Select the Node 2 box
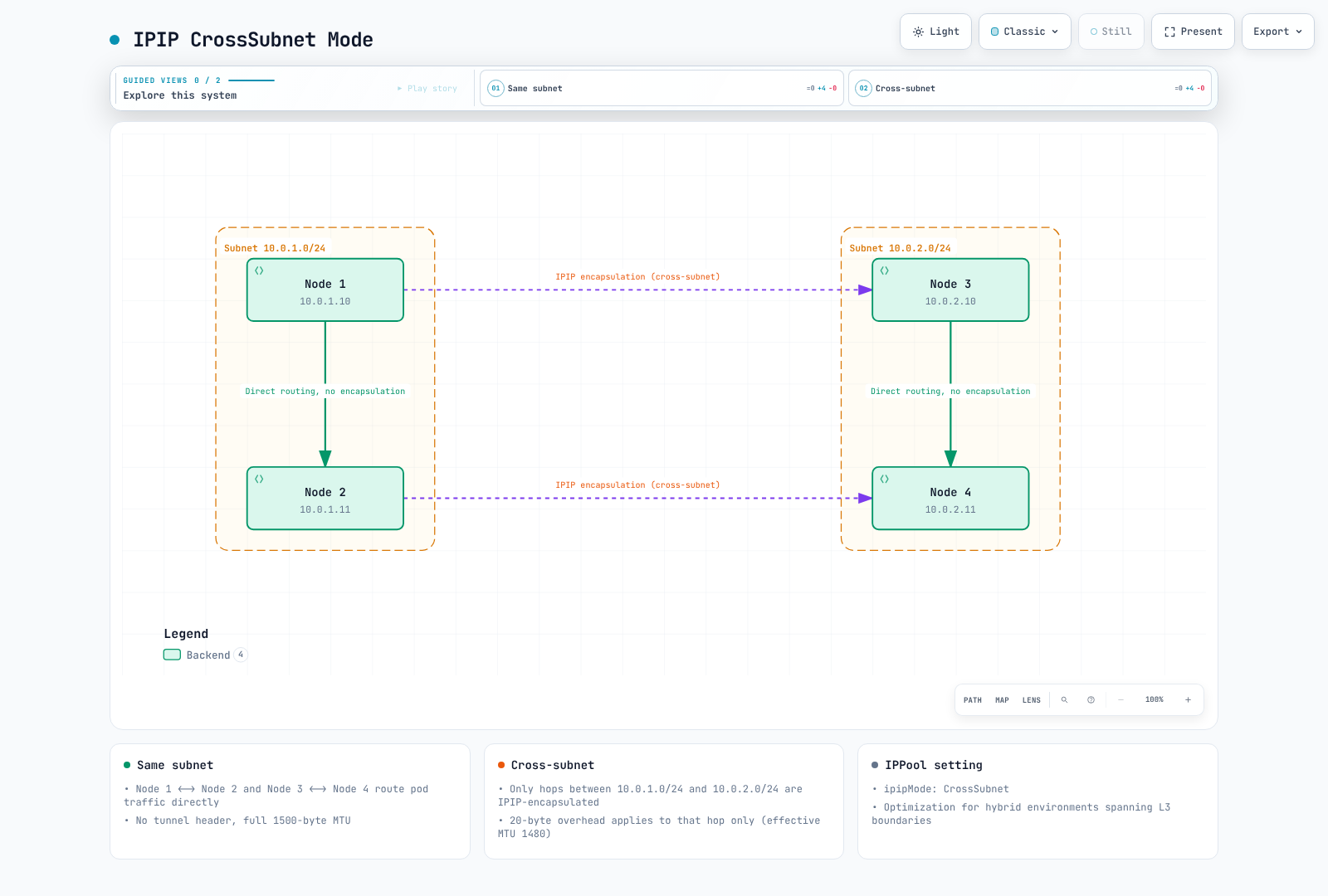This screenshot has width=1328, height=896. pos(325,499)
